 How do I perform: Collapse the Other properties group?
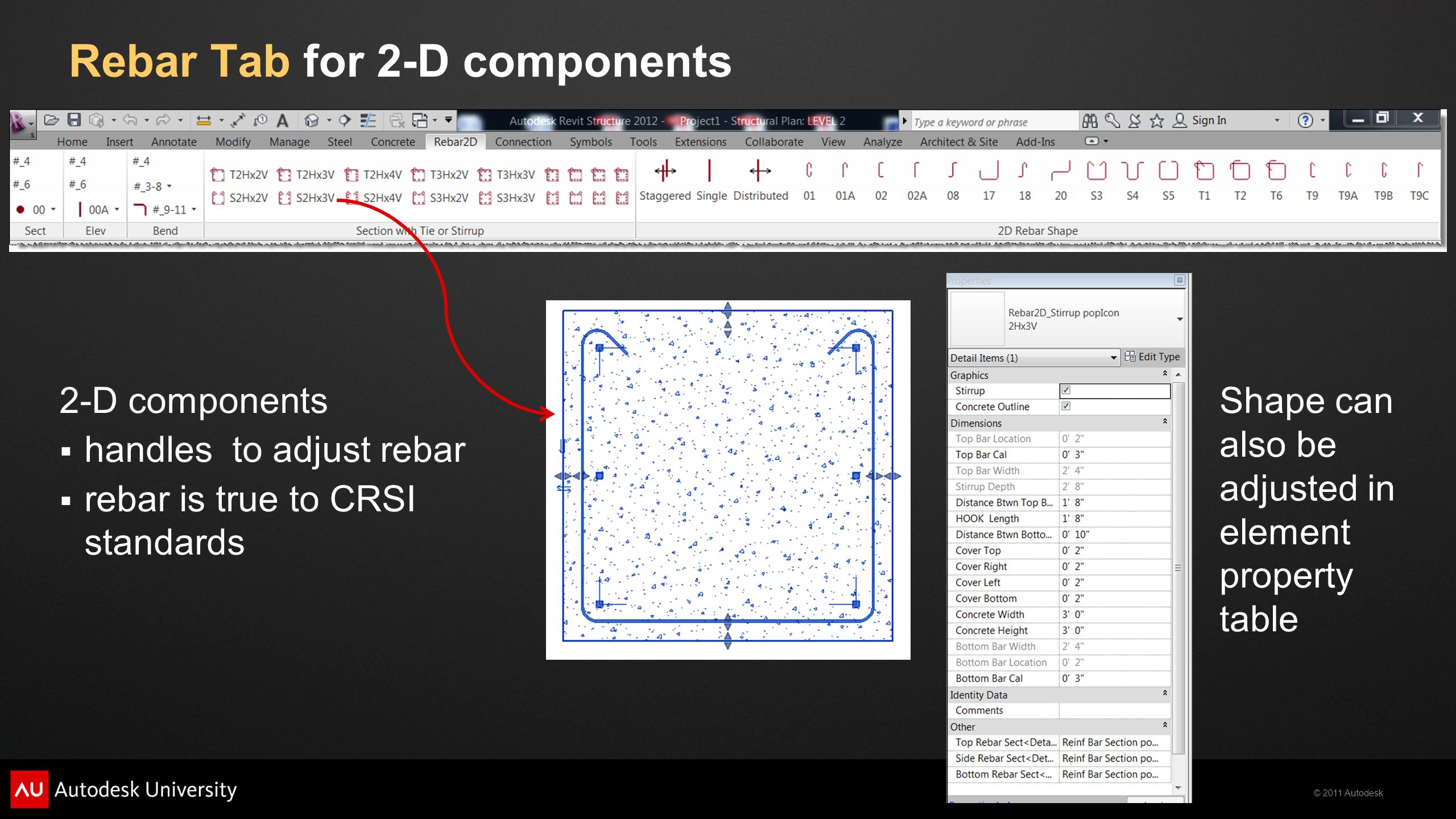(x=1165, y=725)
